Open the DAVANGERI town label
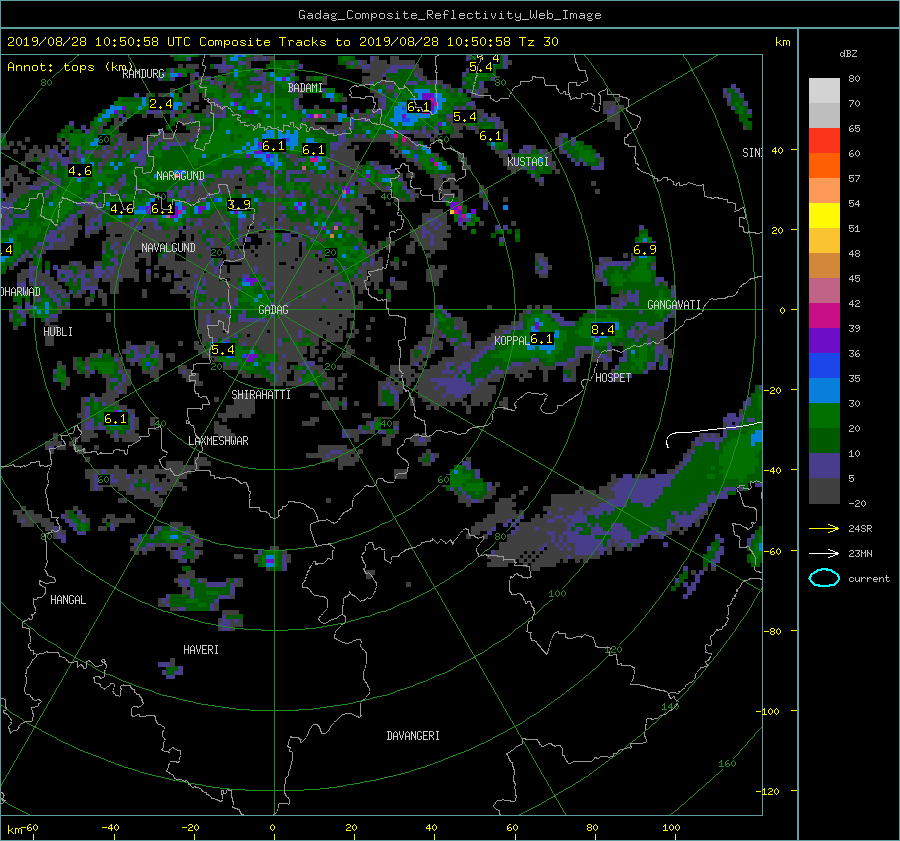Screen dimensions: 900x841 pyautogui.click(x=413, y=736)
